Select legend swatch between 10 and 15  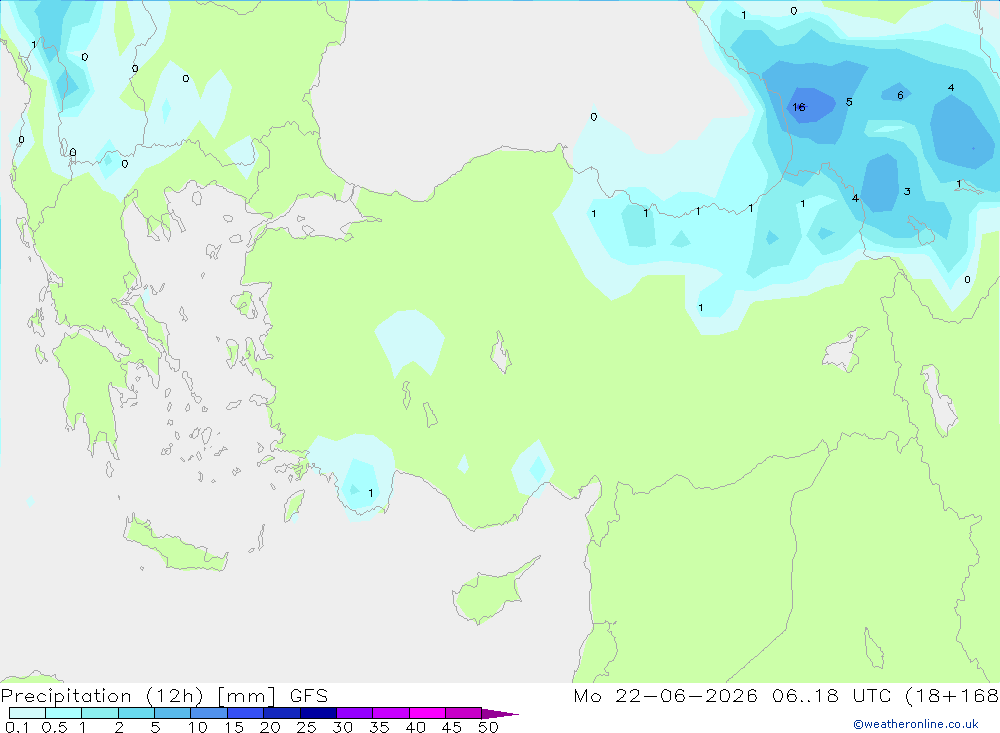[x=209, y=713]
